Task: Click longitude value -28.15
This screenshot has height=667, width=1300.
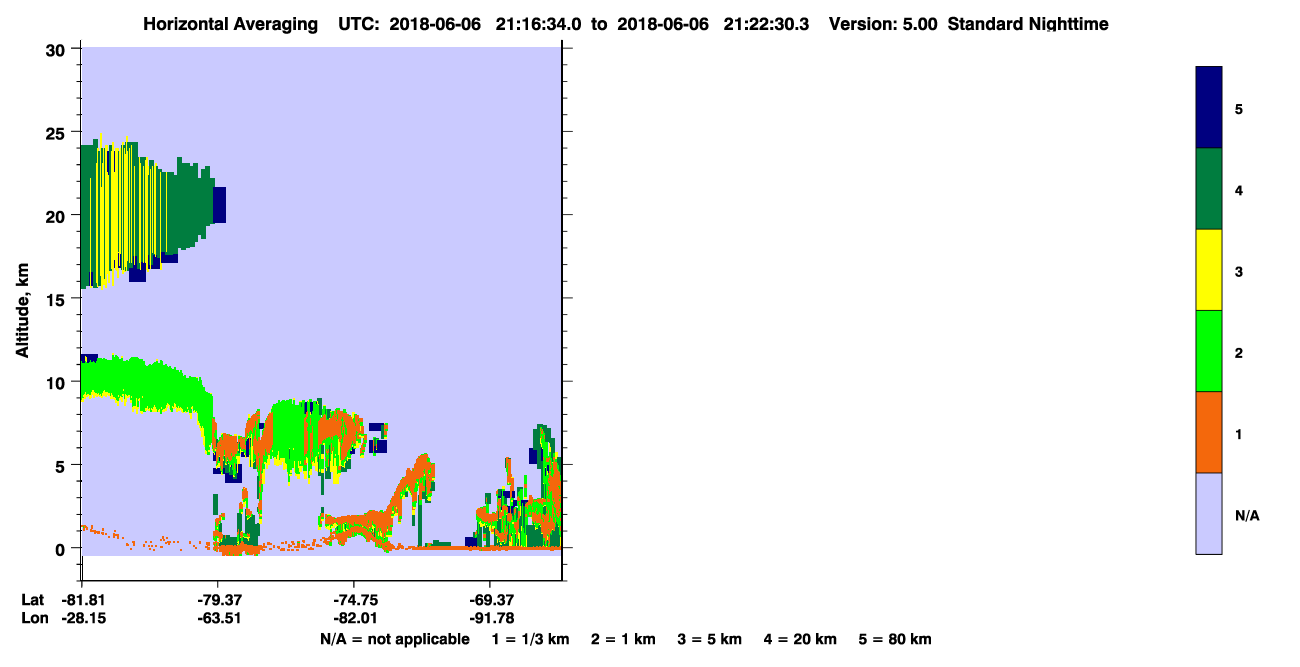Action: tap(82, 619)
